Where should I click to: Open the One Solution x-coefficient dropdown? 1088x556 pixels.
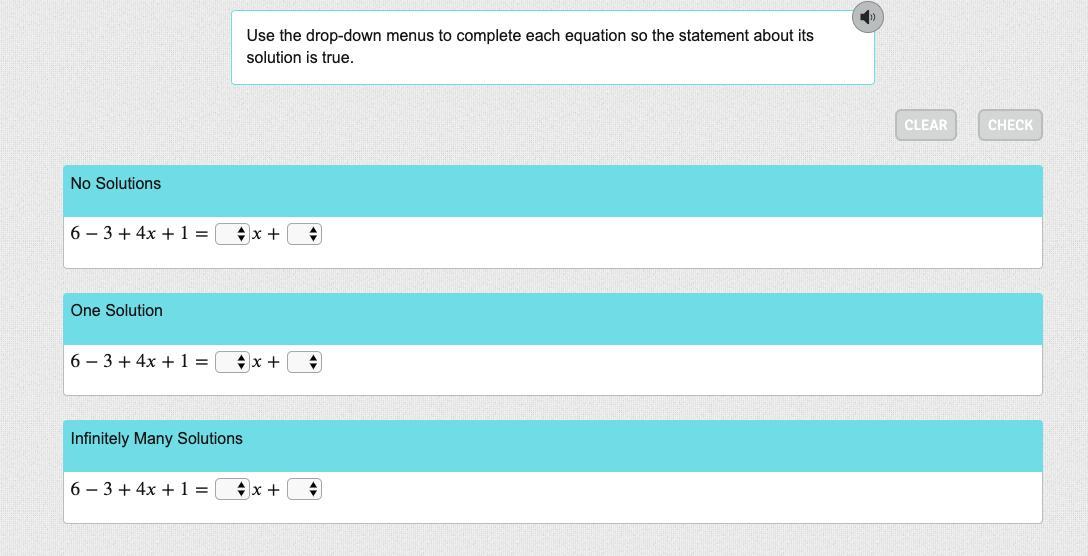point(233,362)
